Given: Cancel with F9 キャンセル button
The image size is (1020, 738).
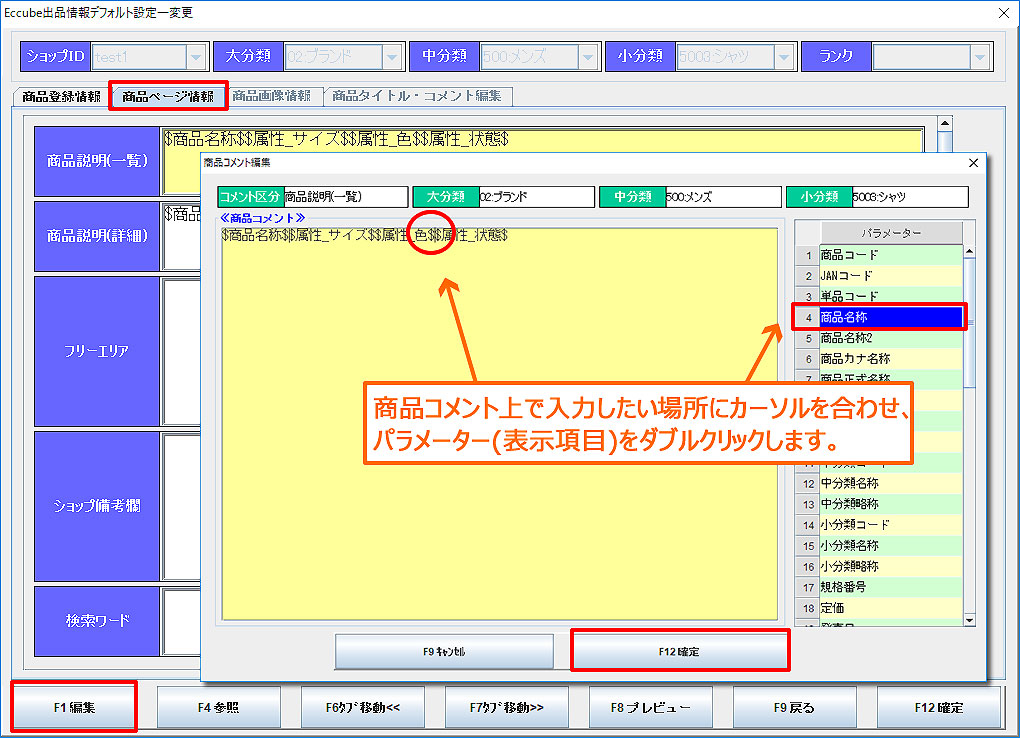Looking at the screenshot, I should pos(444,651).
